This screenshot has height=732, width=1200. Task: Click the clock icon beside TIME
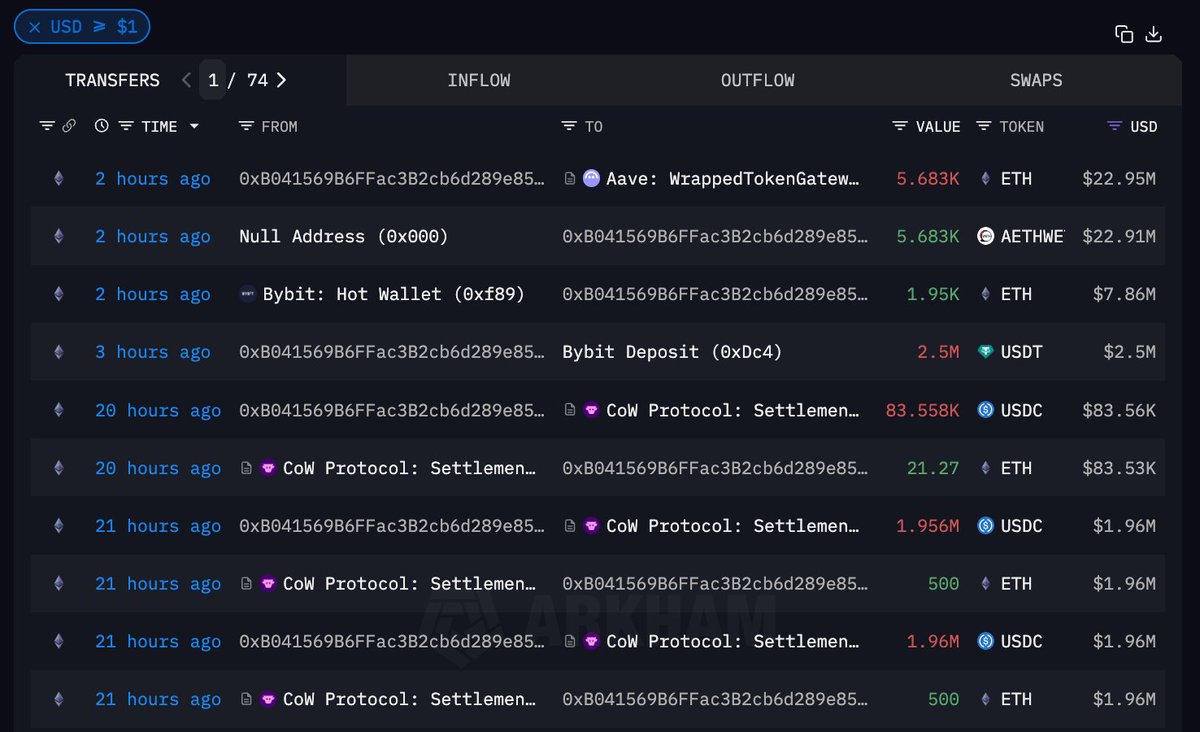(102, 126)
